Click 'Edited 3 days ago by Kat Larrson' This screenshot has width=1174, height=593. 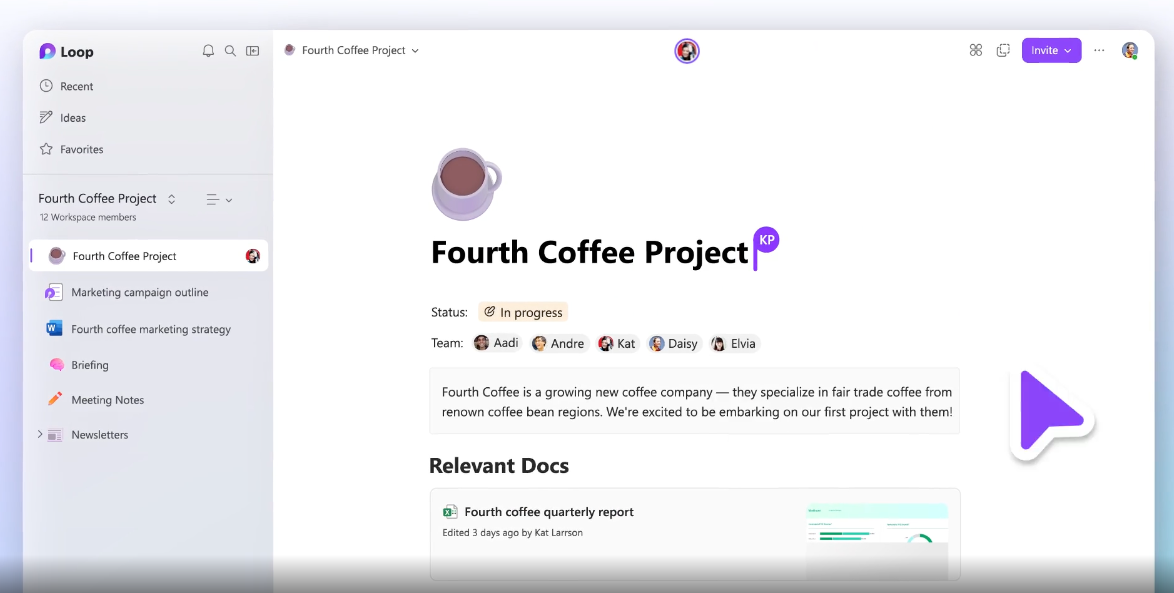click(x=512, y=532)
